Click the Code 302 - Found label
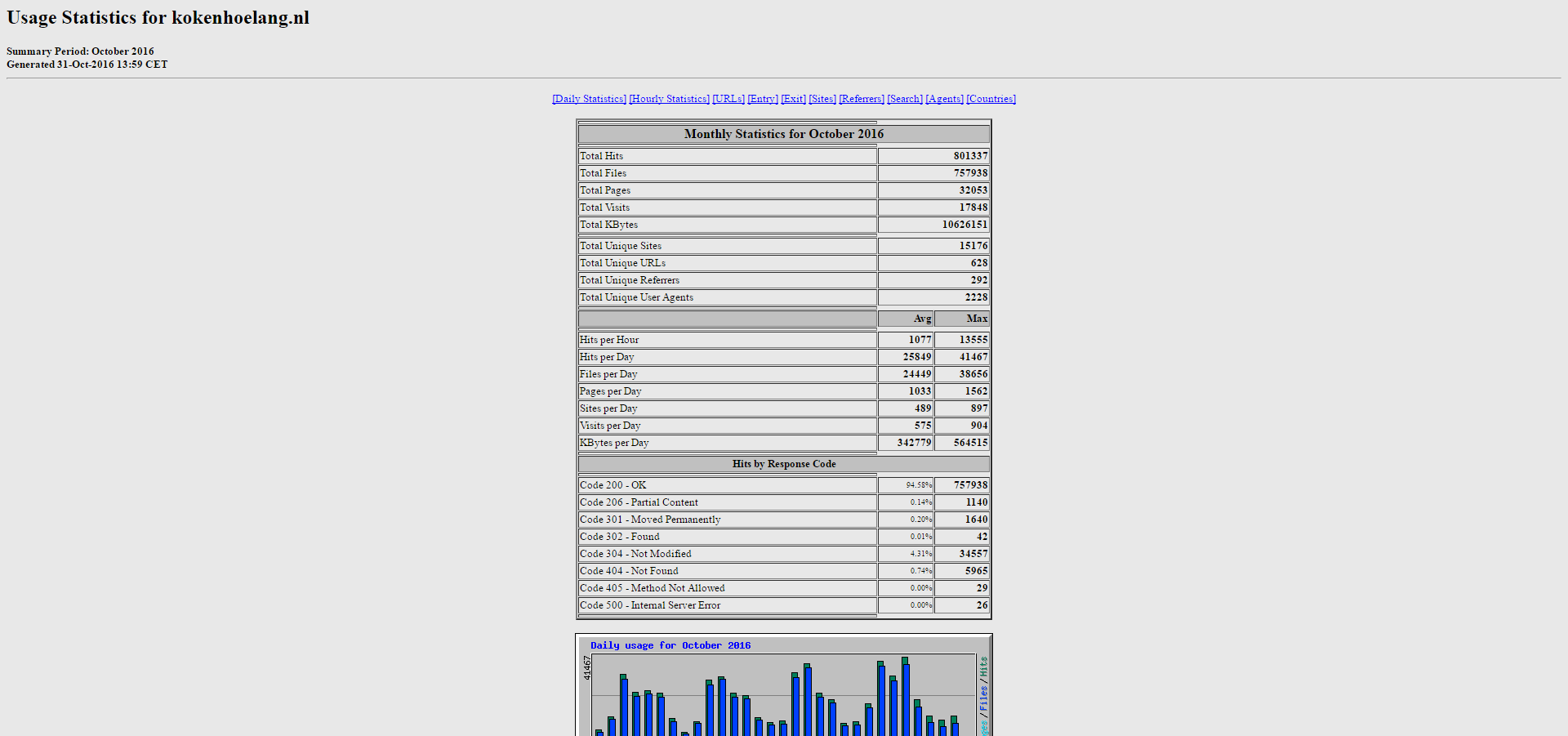1568x736 pixels. click(x=619, y=537)
